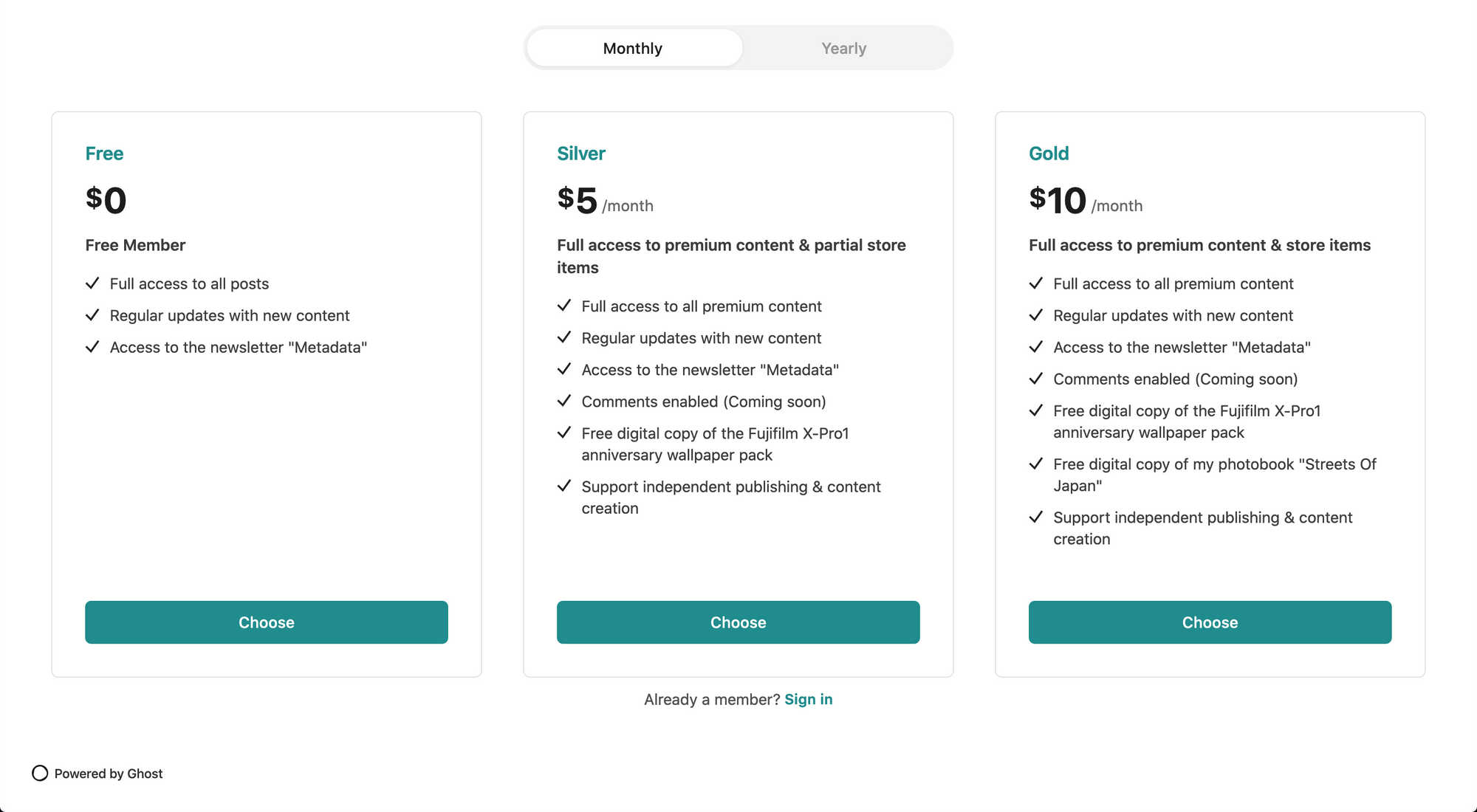Click checkmark by Gold "Regular updates" item
The width and height of the screenshot is (1477, 812).
click(x=1036, y=315)
